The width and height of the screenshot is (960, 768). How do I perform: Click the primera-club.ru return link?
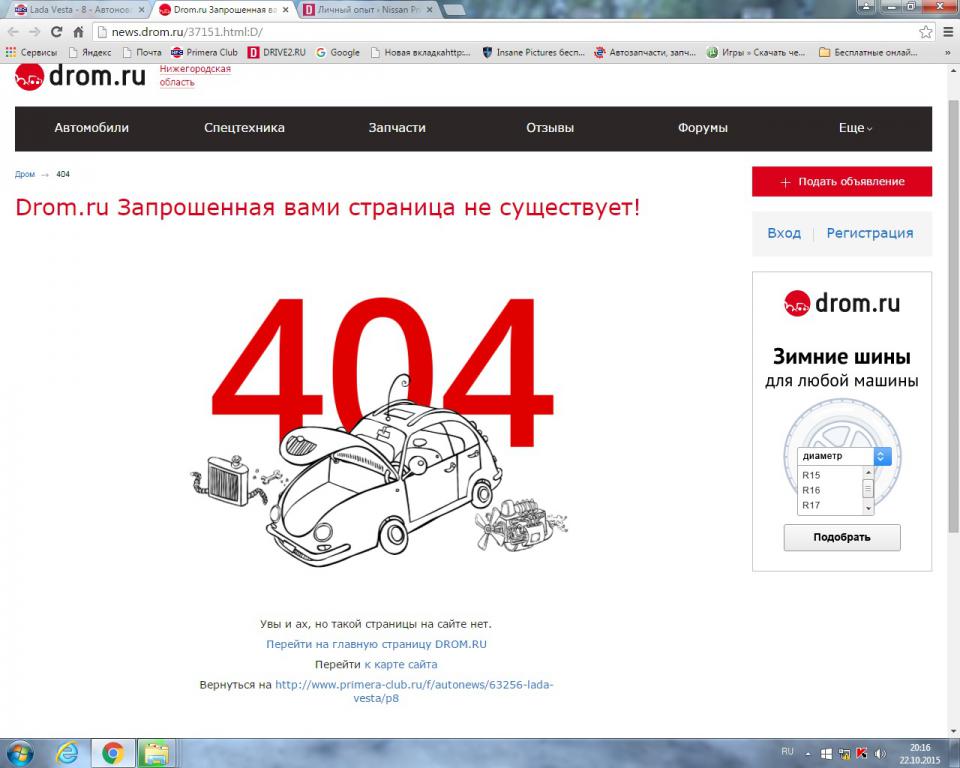[414, 691]
